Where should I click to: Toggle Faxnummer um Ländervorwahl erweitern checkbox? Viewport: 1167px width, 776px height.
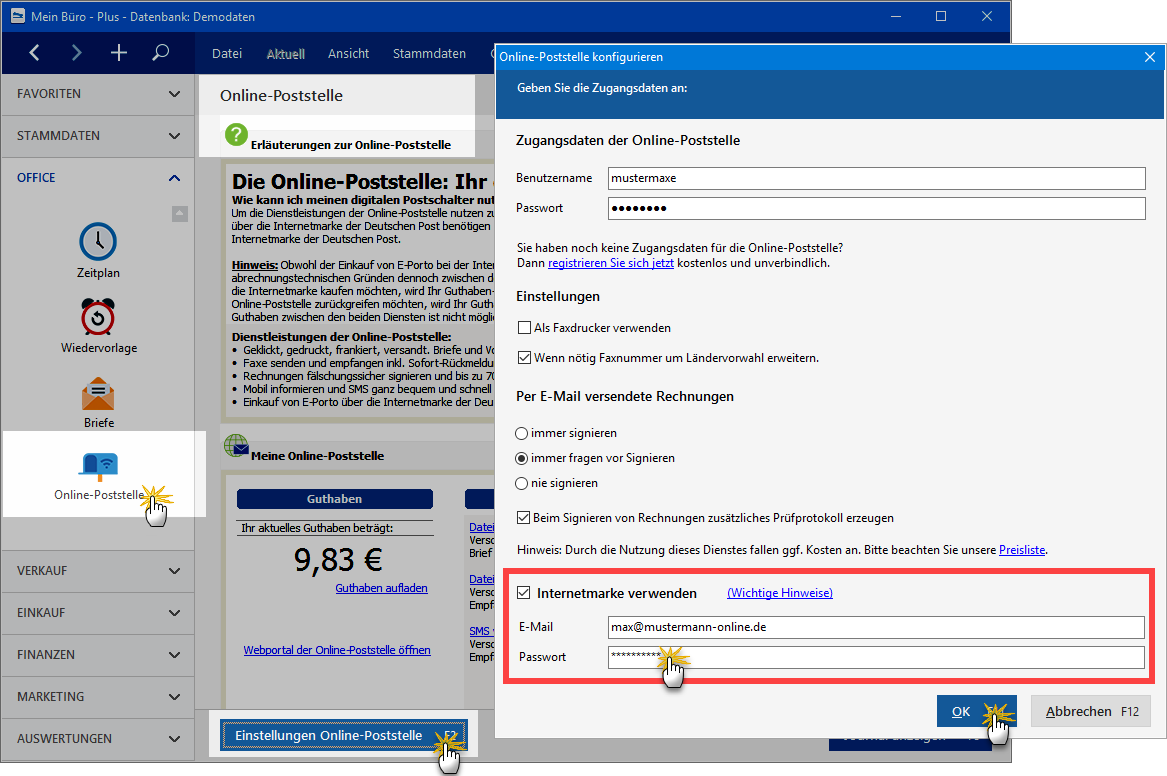click(524, 358)
